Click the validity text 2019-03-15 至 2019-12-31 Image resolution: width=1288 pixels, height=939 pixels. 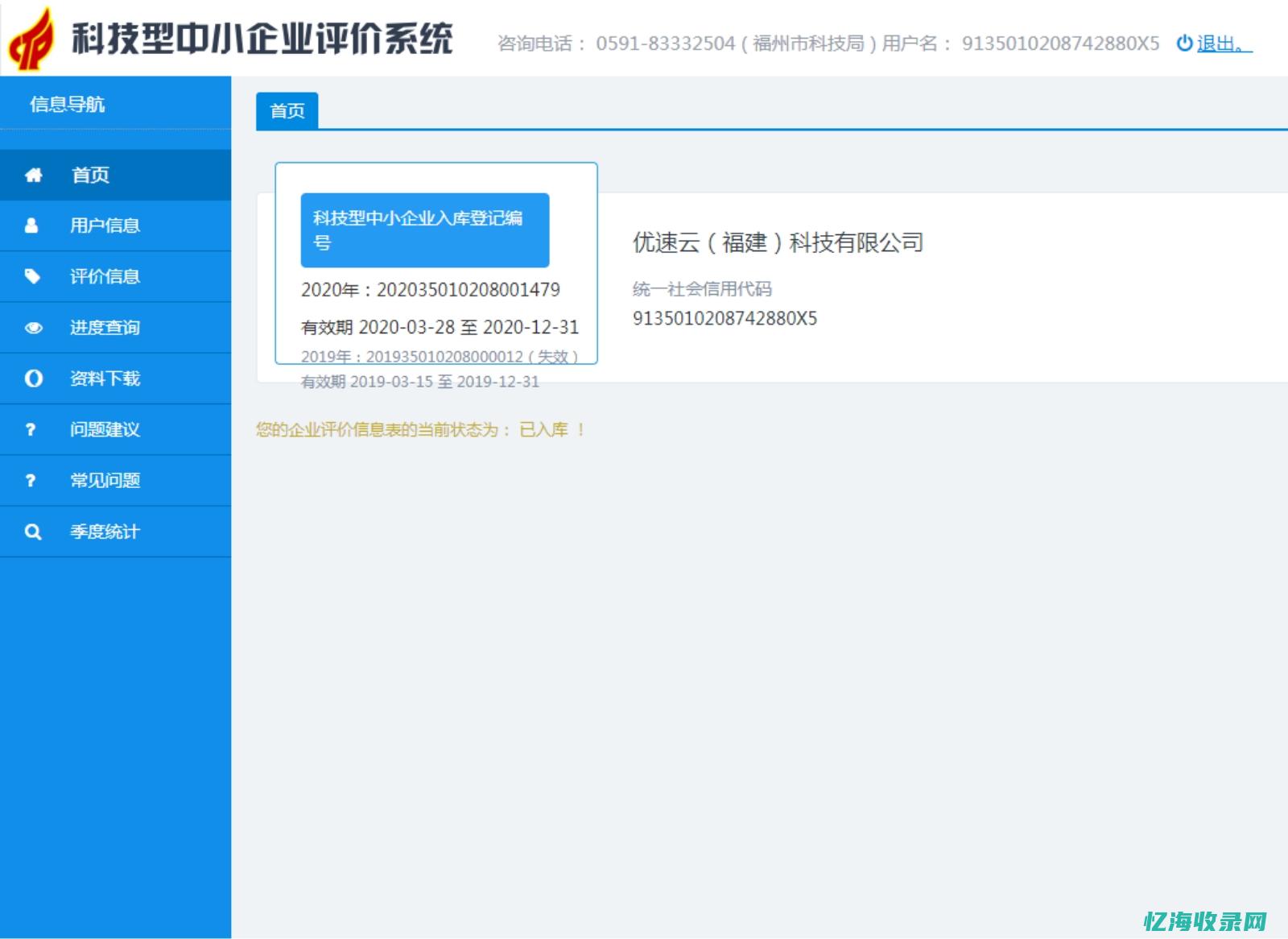pos(444,382)
